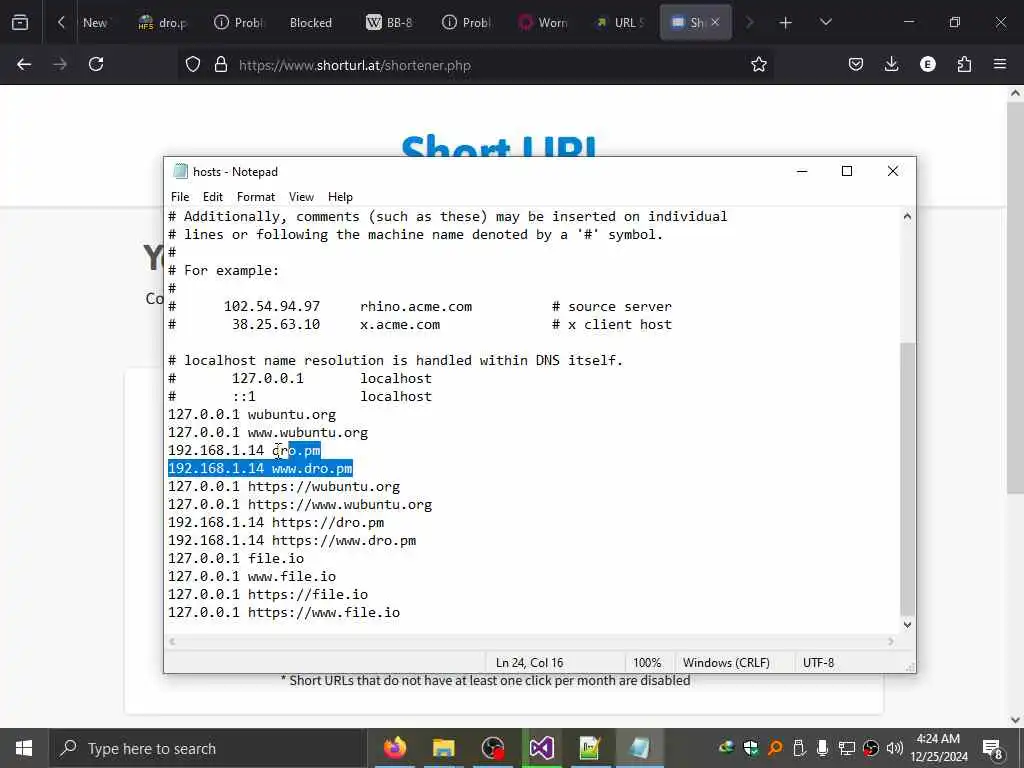The image size is (1024, 768).
Task: Open Firefox from the taskbar
Action: [x=394, y=748]
